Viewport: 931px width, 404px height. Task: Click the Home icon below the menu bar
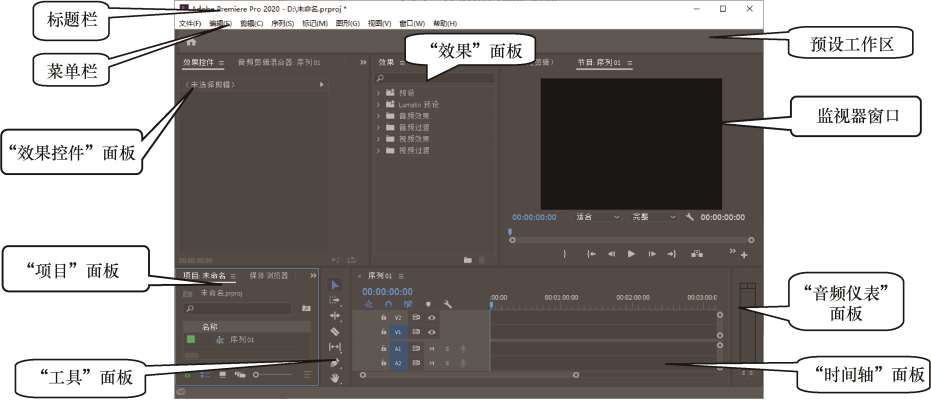(191, 42)
